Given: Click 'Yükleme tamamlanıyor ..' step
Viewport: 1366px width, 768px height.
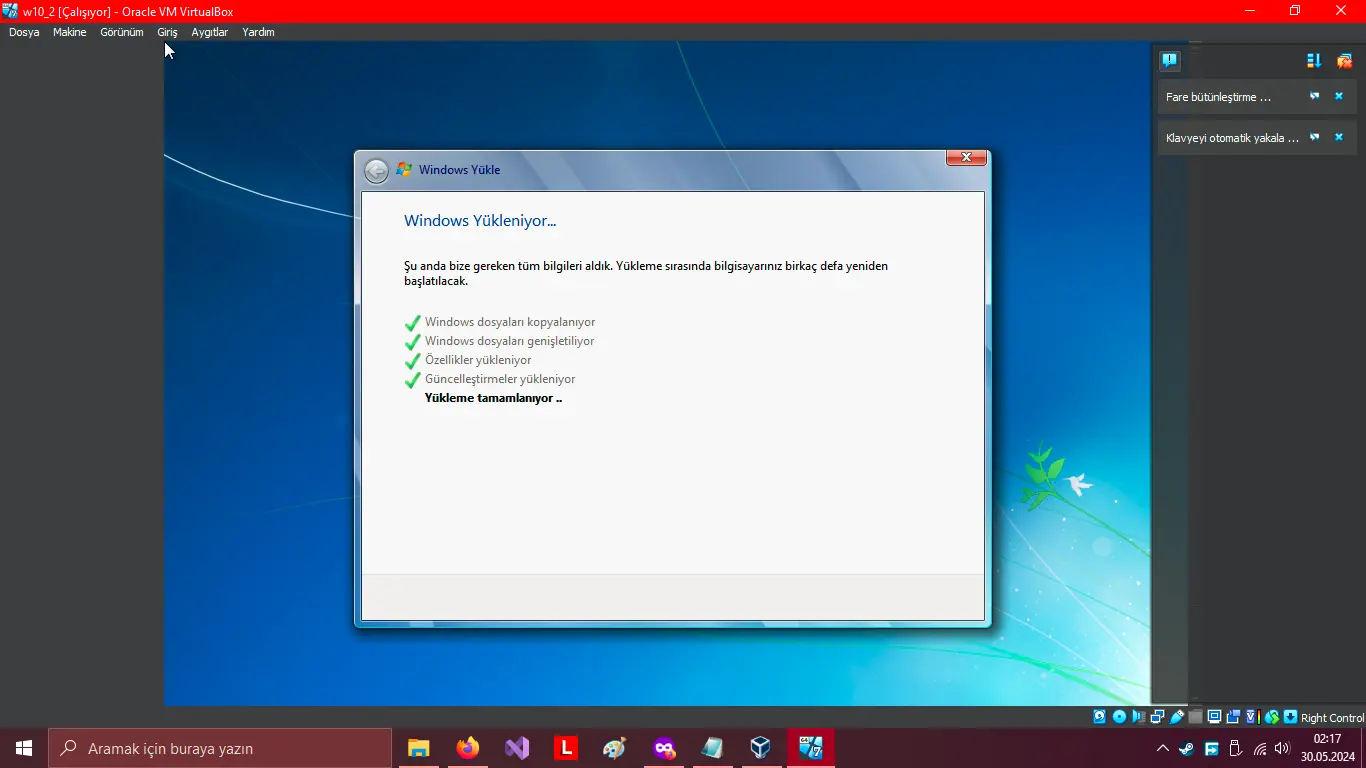Looking at the screenshot, I should pos(493,398).
